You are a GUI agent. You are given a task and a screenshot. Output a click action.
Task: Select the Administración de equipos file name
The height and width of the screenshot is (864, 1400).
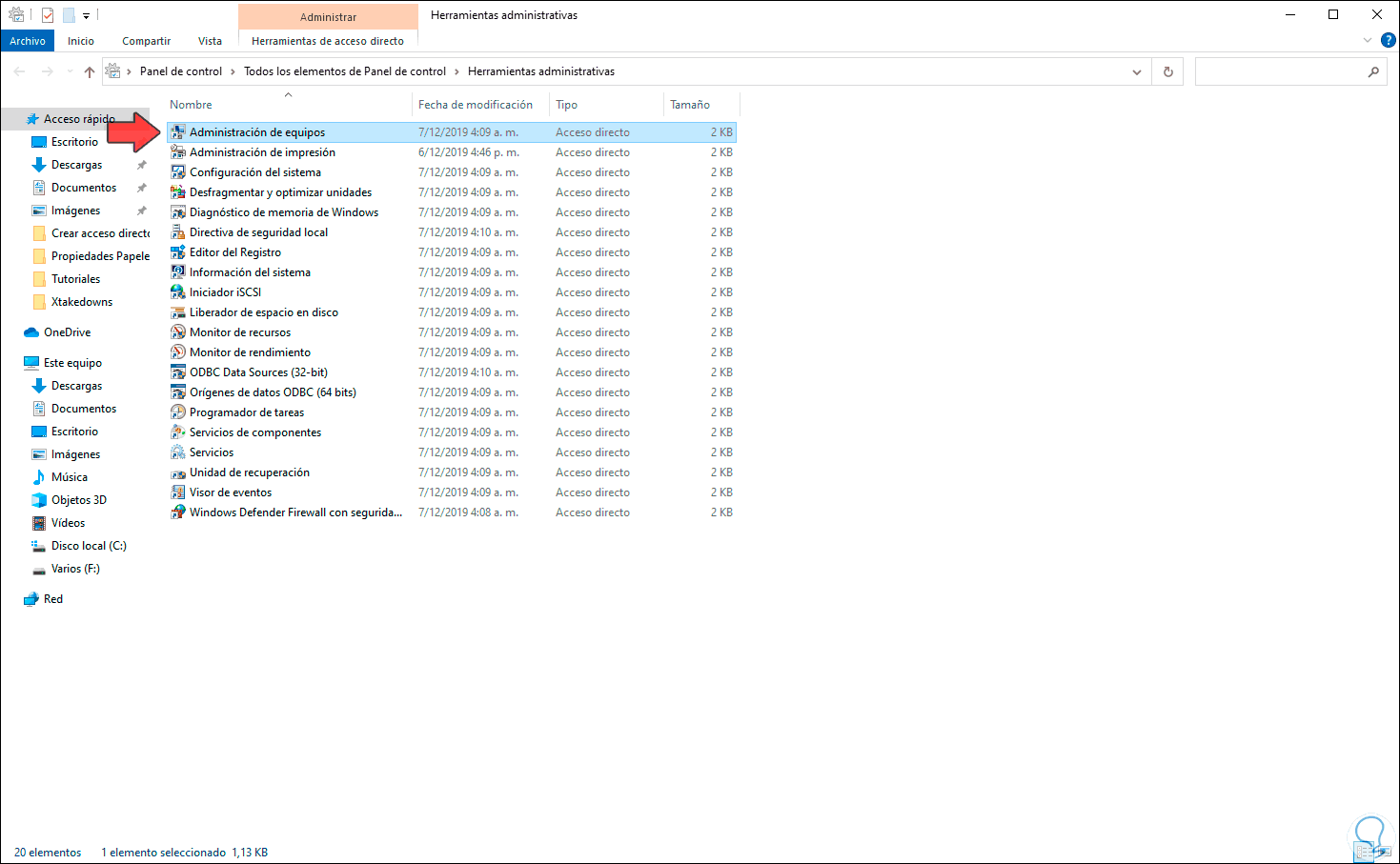(257, 132)
